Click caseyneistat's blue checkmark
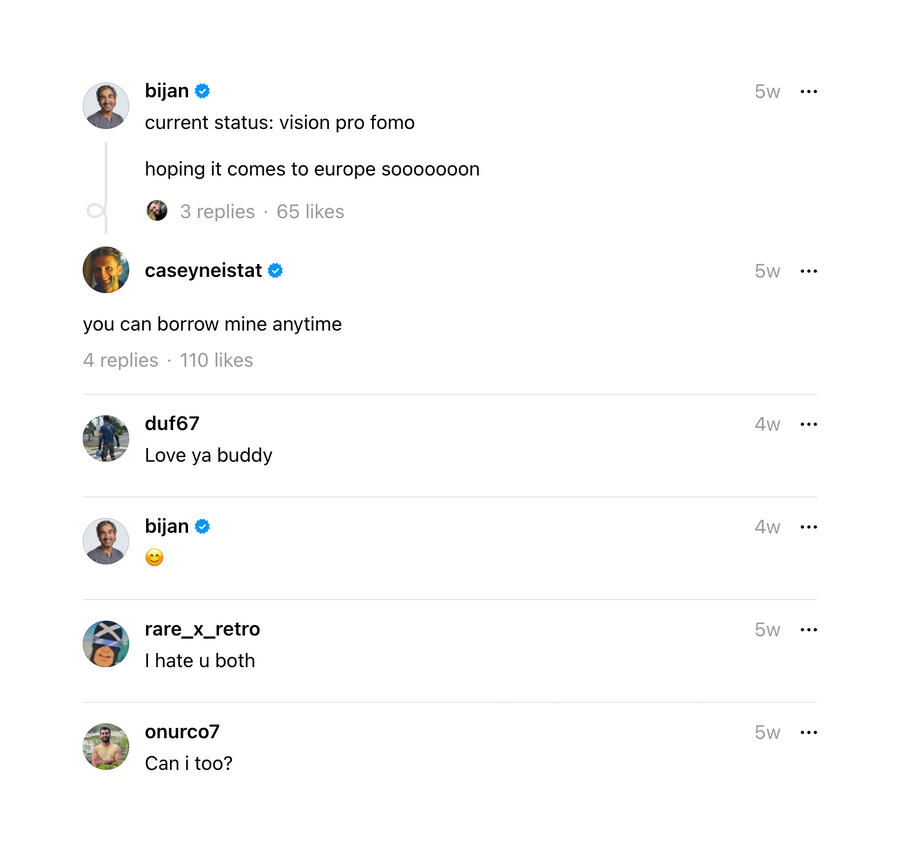 (275, 270)
